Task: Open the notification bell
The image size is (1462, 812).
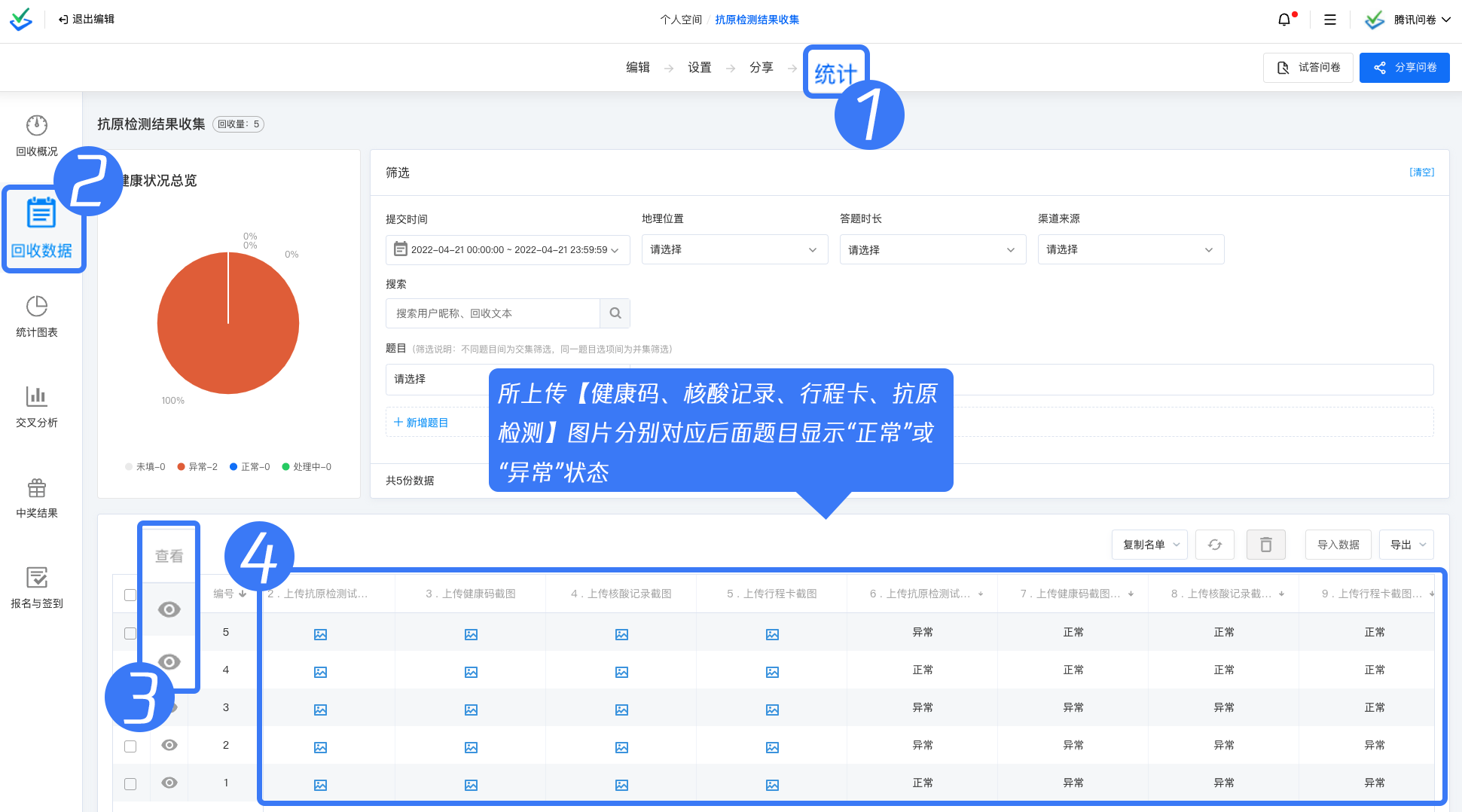Action: [1284, 20]
